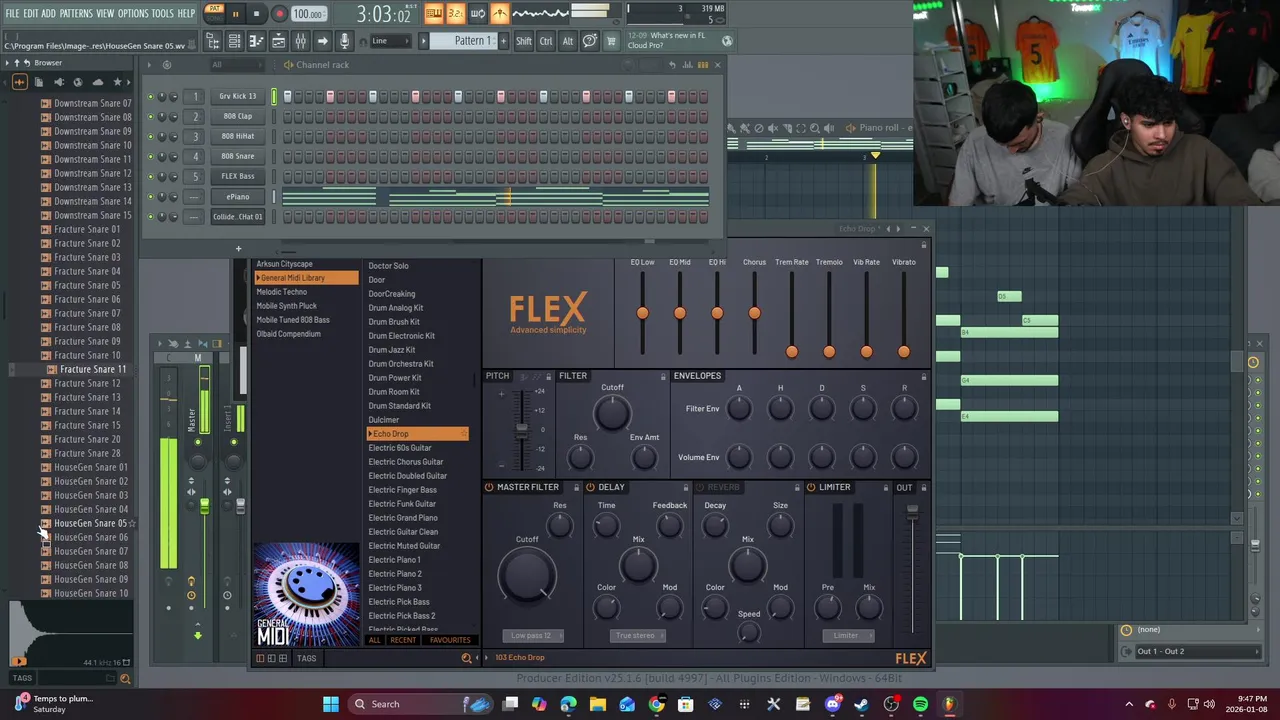Open the VIEW menu
The width and height of the screenshot is (1280, 720).
tap(105, 13)
